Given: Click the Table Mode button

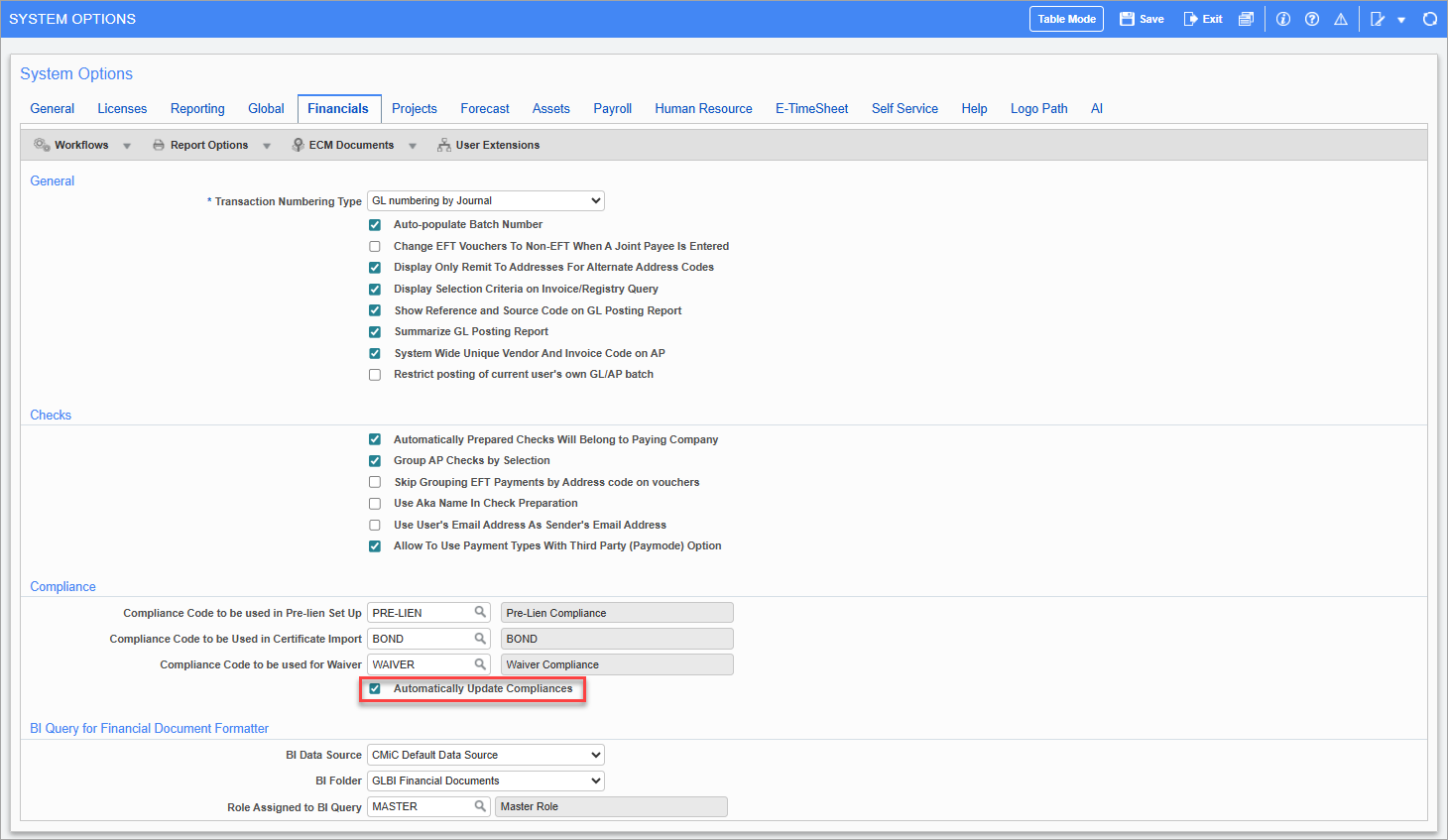Looking at the screenshot, I should [x=1066, y=18].
